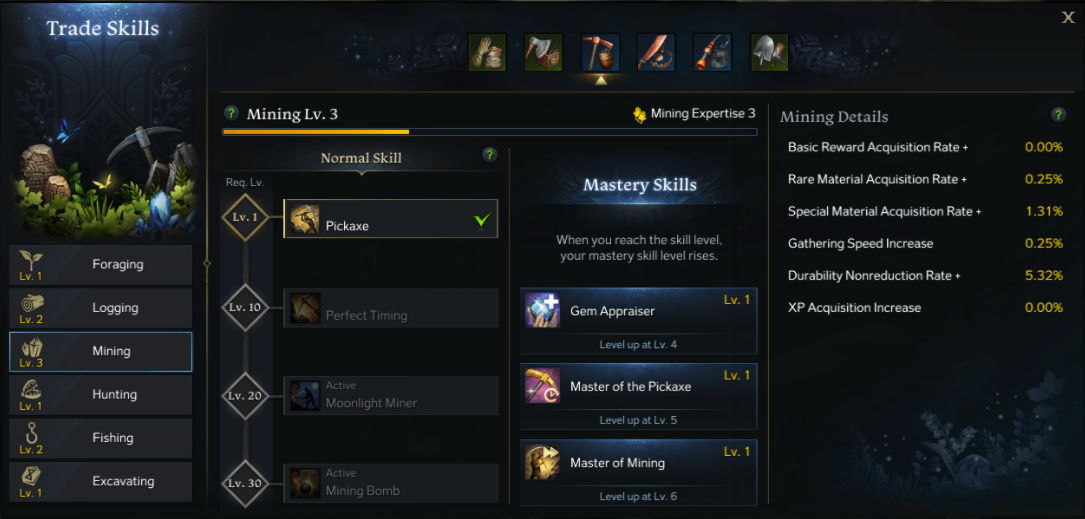Click the Gem Appraiser mastery skill icon
The width and height of the screenshot is (1085, 519).
(542, 311)
